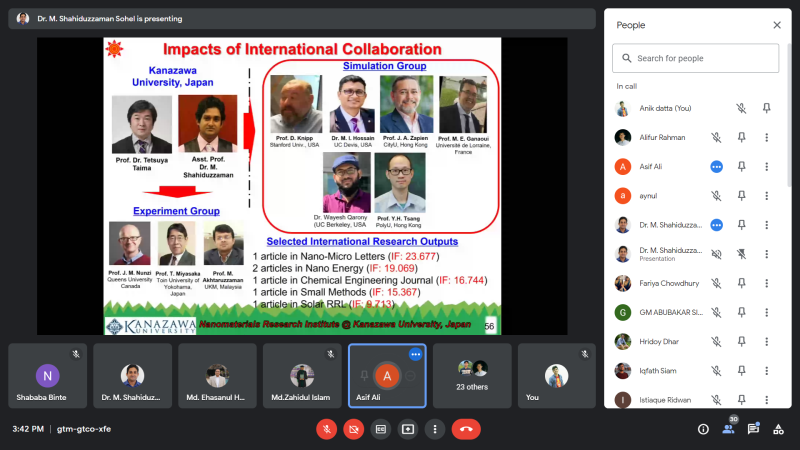This screenshot has width=800, height=450.
Task: Select the Shababa Binte participant tile
Action: (x=47, y=376)
